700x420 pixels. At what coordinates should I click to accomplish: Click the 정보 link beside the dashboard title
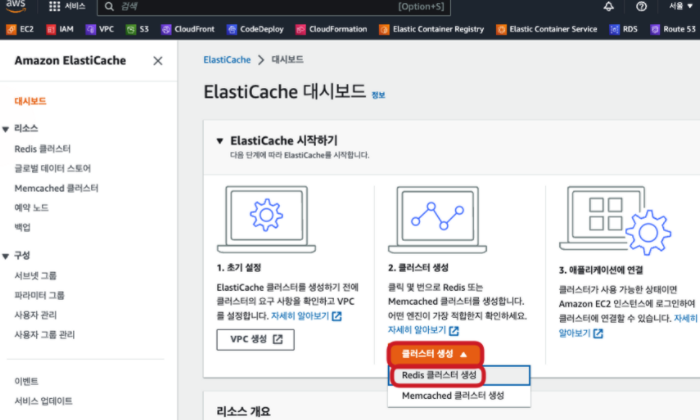pyautogui.click(x=378, y=95)
